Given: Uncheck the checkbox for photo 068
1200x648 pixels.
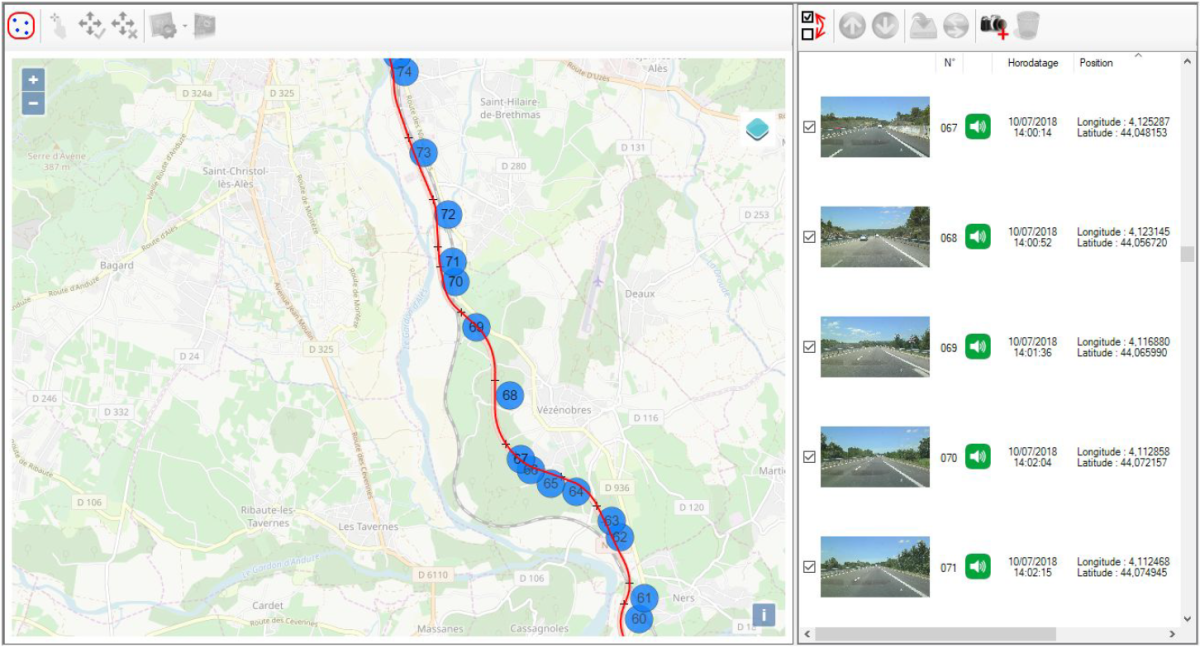Looking at the screenshot, I should pyautogui.click(x=810, y=237).
